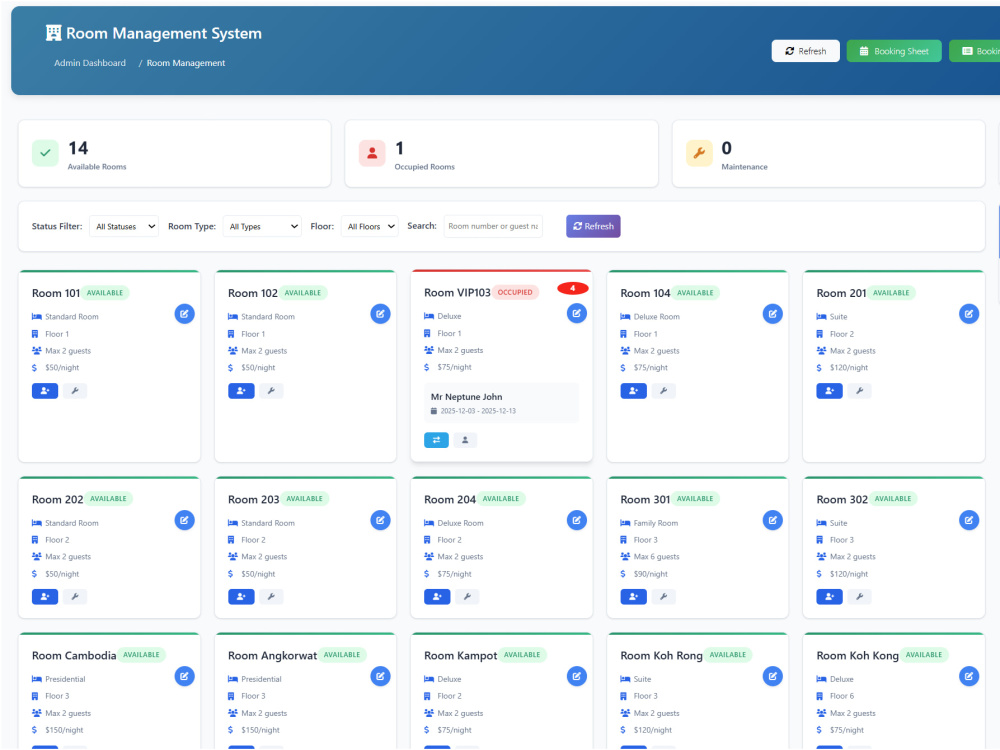This screenshot has height=750, width=1000.
Task: Add guest to Room 104
Action: coord(633,391)
